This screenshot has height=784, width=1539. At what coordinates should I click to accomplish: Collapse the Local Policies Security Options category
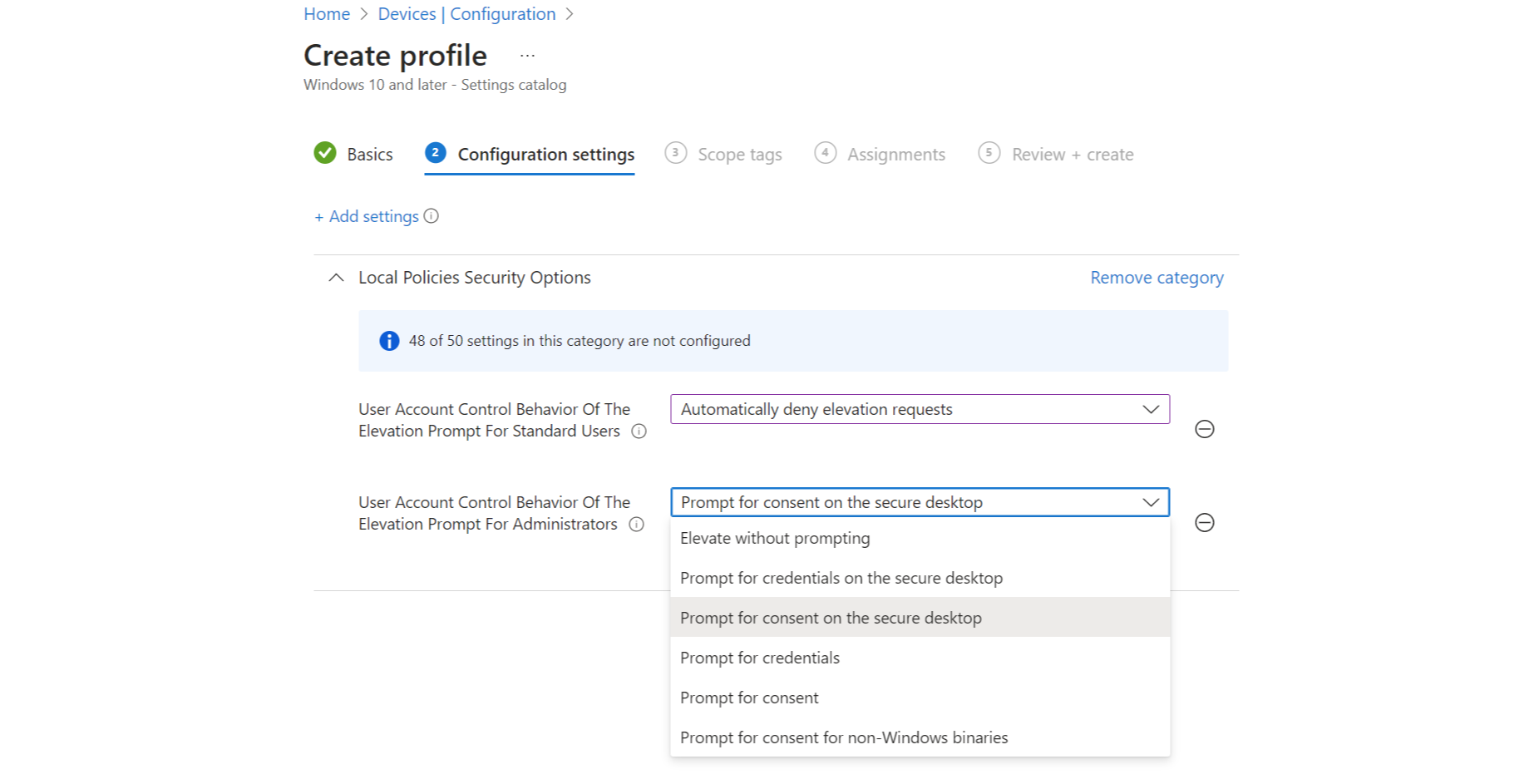coord(336,278)
